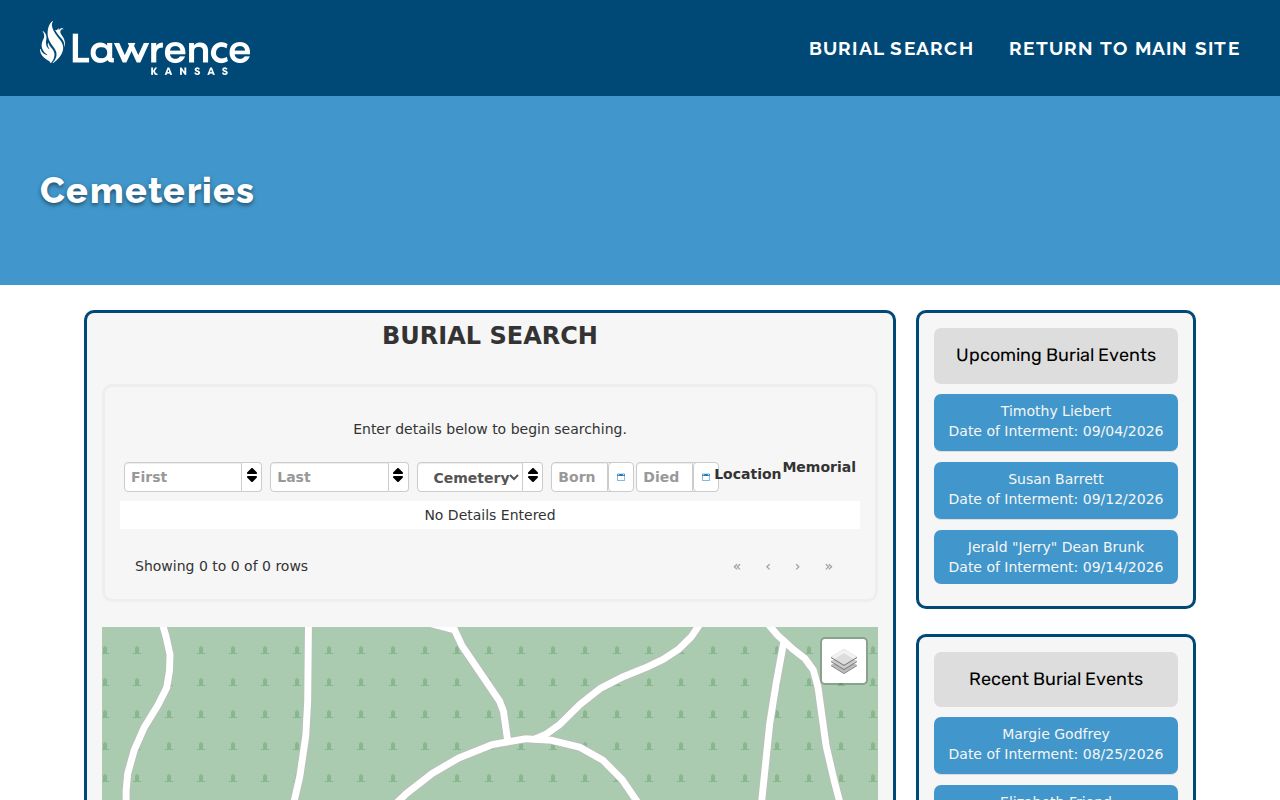Image resolution: width=1280 pixels, height=800 pixels.
Task: View Margie Godfrey's recent burial event
Action: click(x=1056, y=745)
